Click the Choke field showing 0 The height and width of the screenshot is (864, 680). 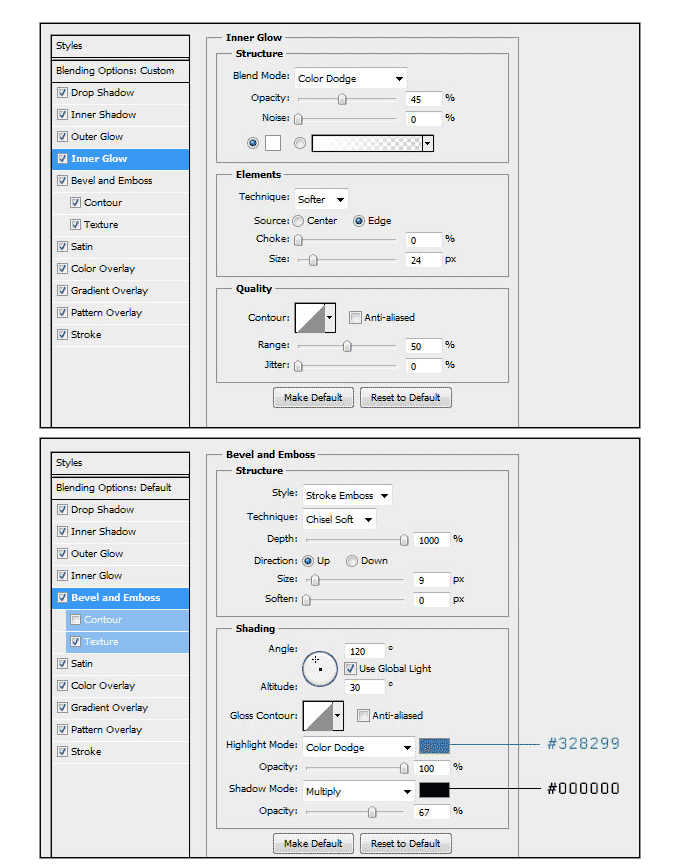click(x=424, y=240)
